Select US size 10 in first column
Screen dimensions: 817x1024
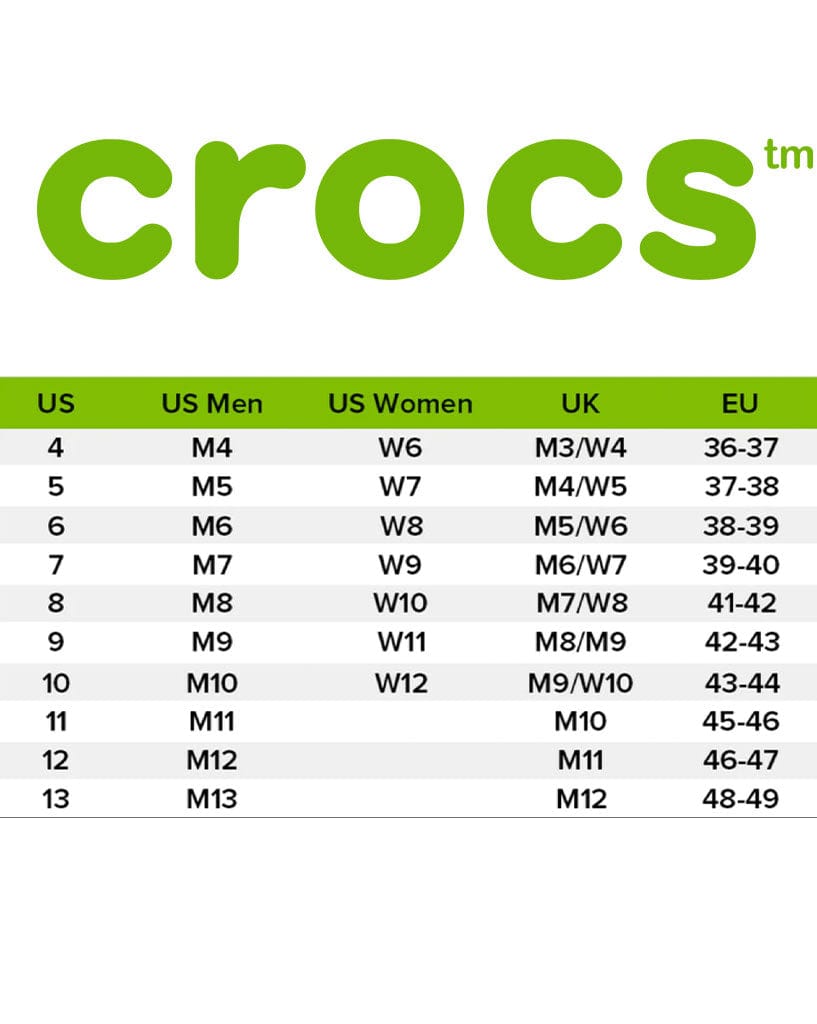[56, 684]
